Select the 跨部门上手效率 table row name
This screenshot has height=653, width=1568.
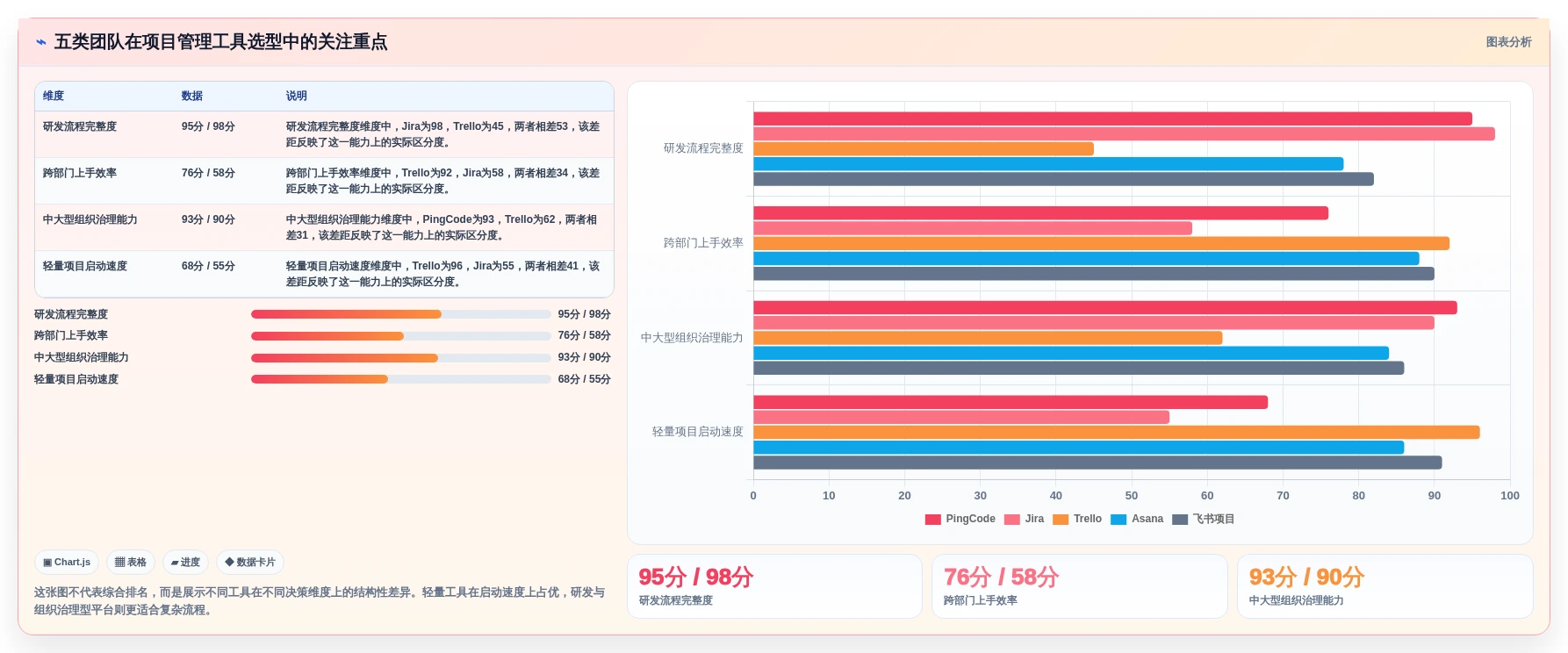click(80, 173)
